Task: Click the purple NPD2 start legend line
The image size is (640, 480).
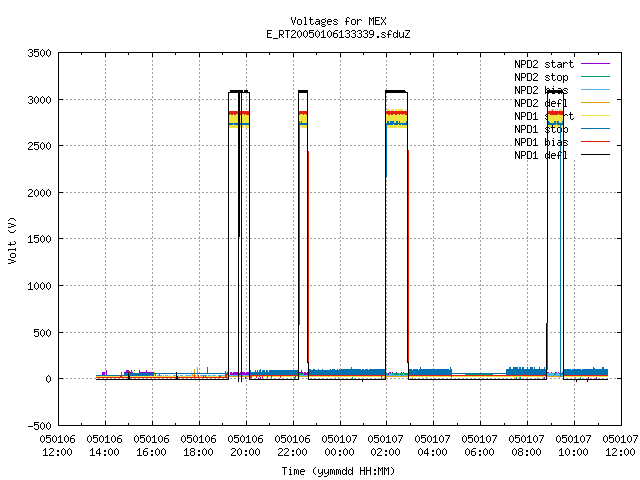Action: click(596, 64)
